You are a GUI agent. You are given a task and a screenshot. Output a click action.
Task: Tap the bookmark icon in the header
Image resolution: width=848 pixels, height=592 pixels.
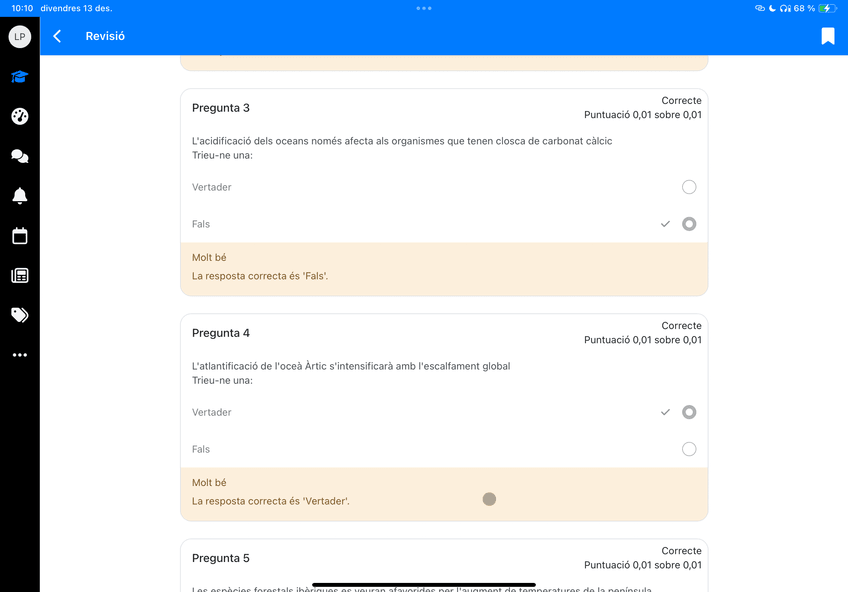pyautogui.click(x=827, y=36)
